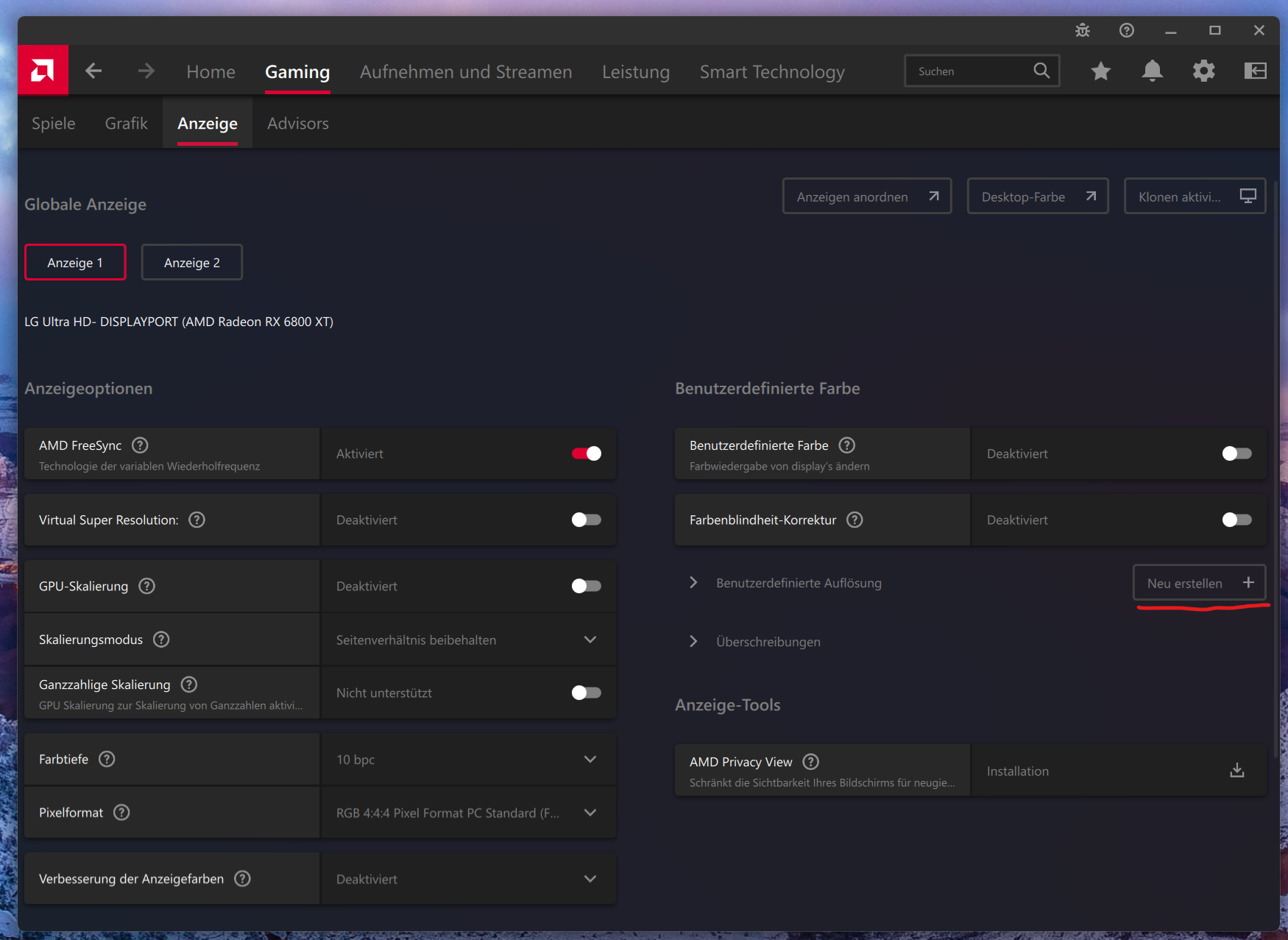
Task: Click Desktop-Farbe button
Action: (1038, 197)
